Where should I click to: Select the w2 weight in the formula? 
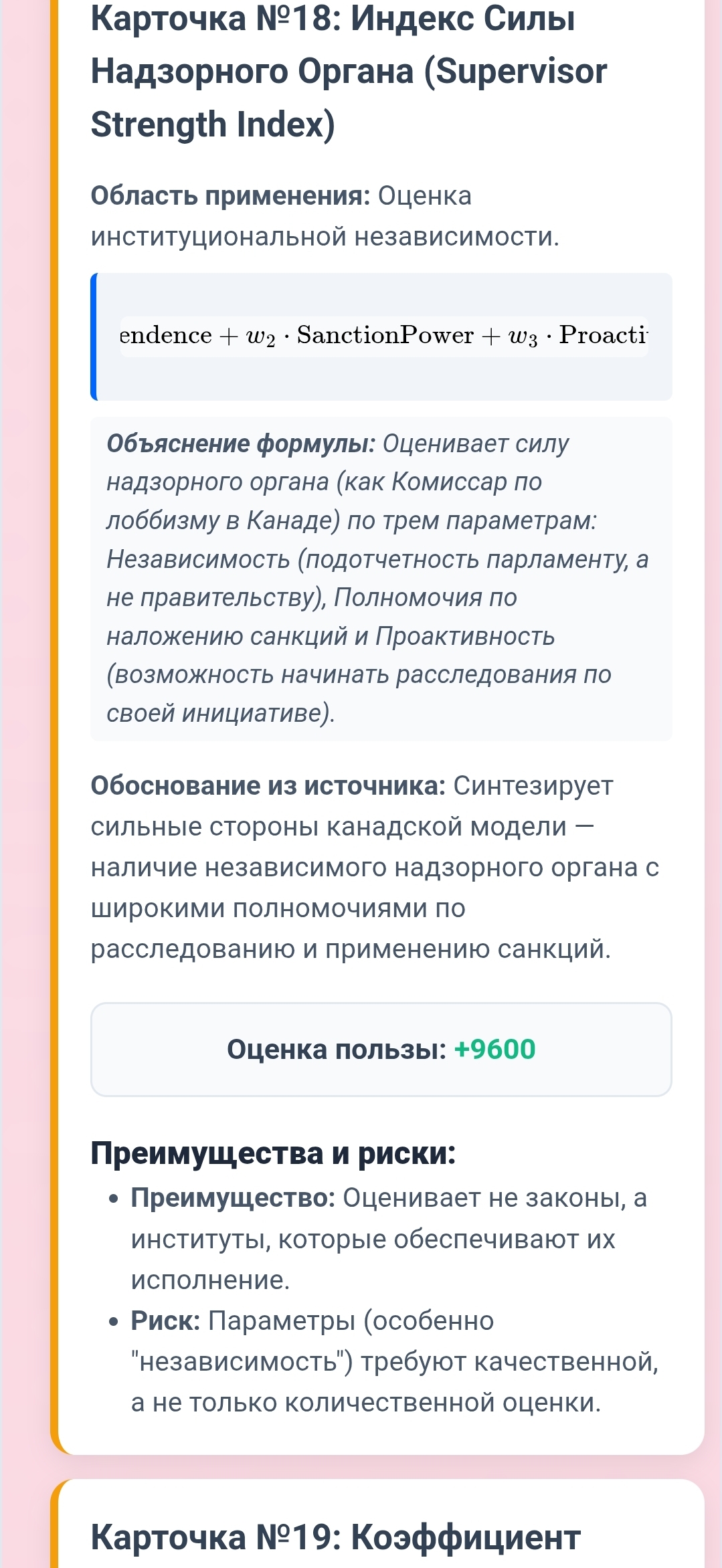coord(261,336)
